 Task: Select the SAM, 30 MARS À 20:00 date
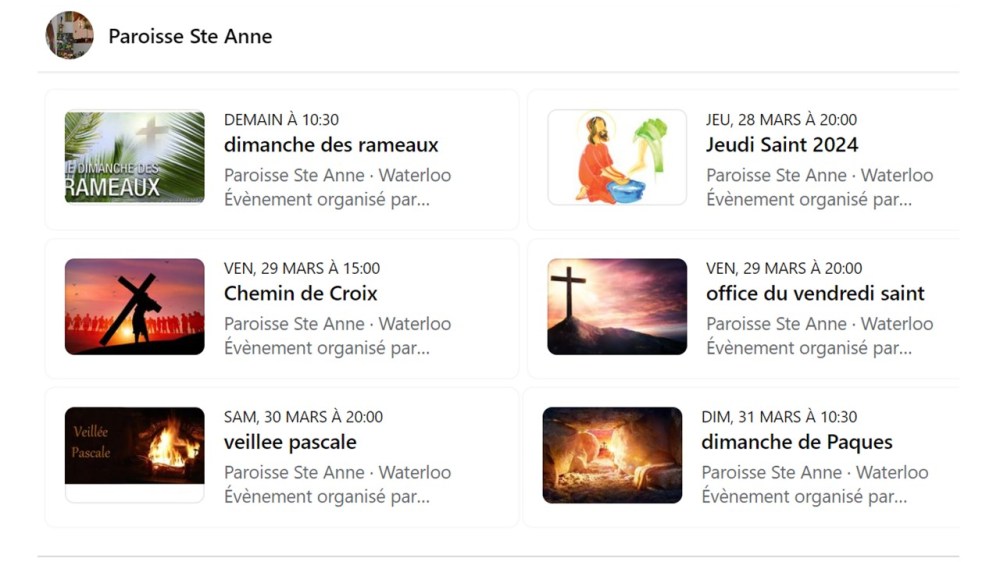pos(303,417)
